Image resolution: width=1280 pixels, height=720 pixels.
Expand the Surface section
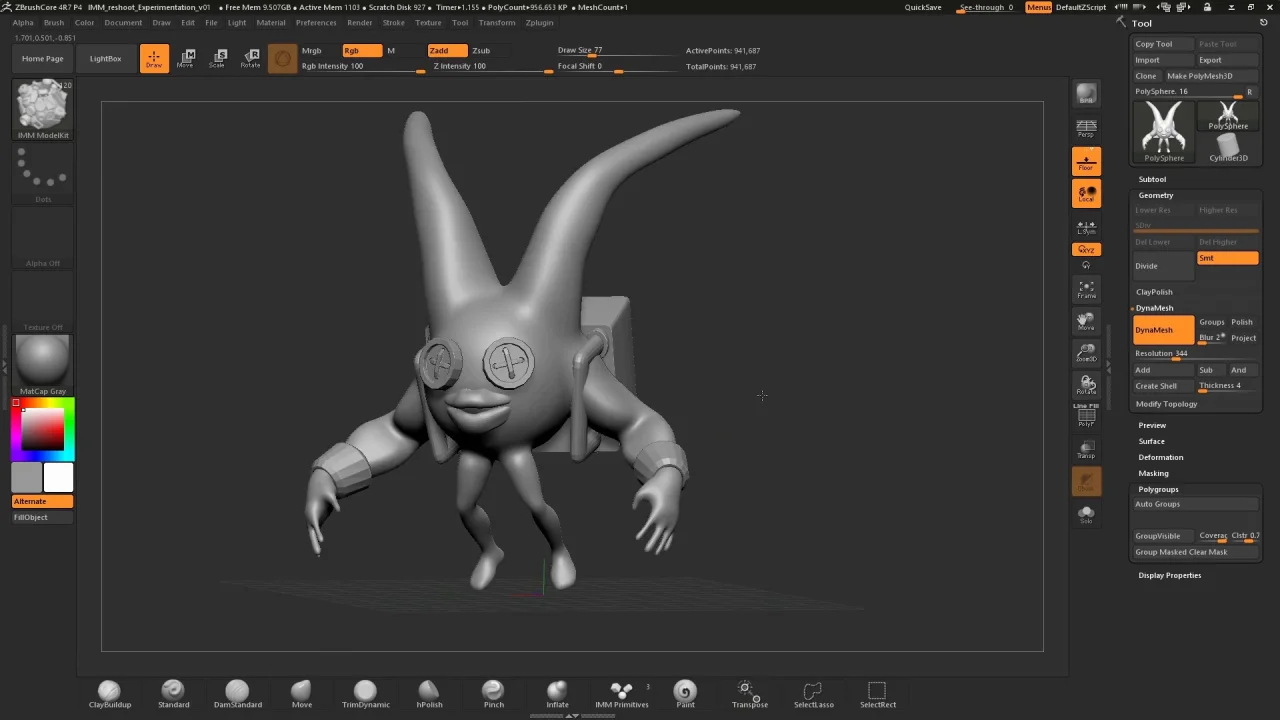point(1151,441)
